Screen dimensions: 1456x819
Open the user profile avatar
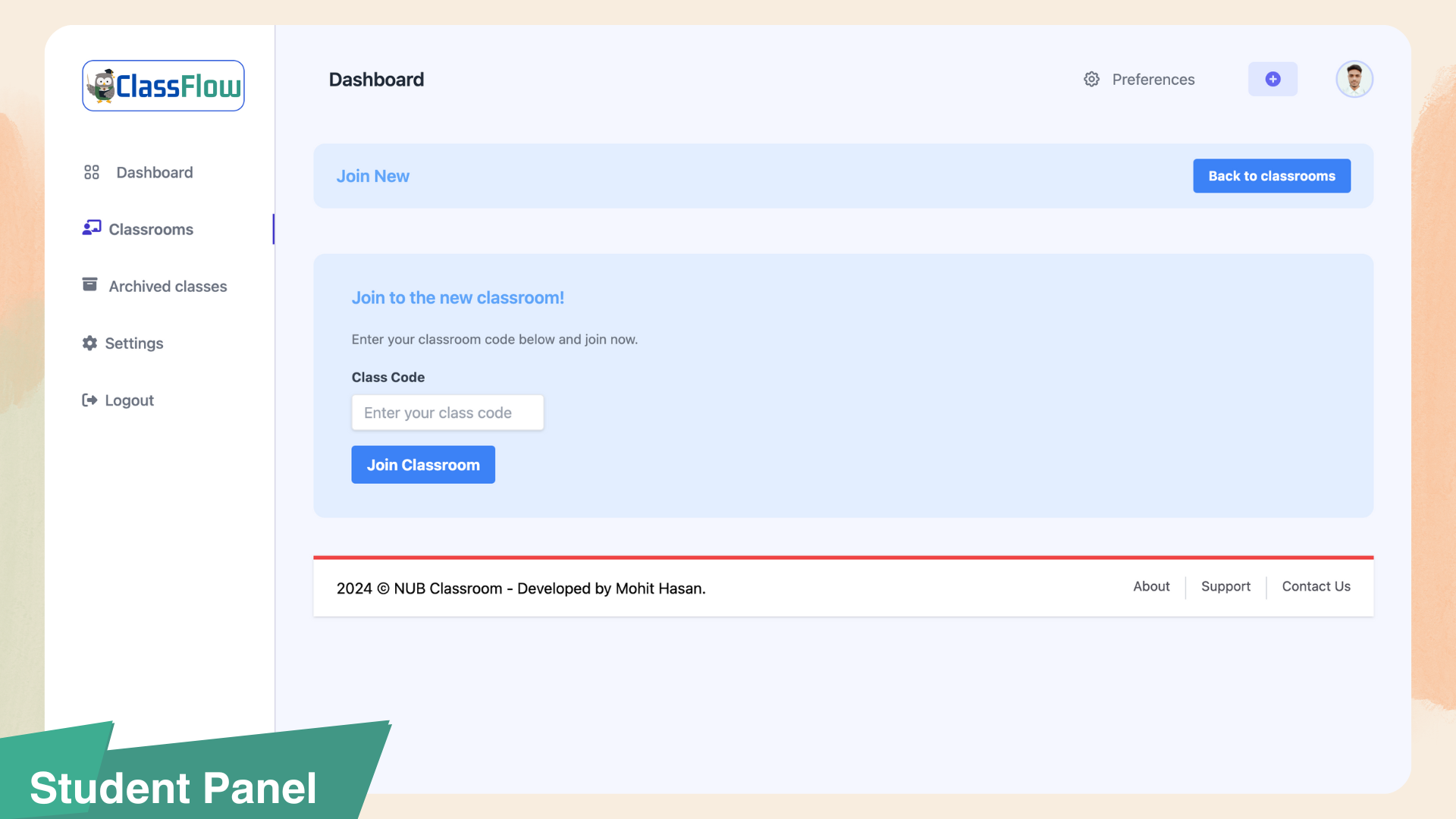click(1354, 79)
